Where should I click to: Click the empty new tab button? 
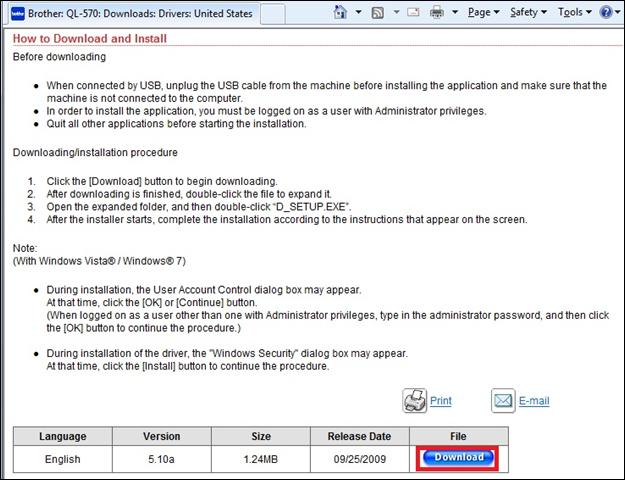[276, 14]
